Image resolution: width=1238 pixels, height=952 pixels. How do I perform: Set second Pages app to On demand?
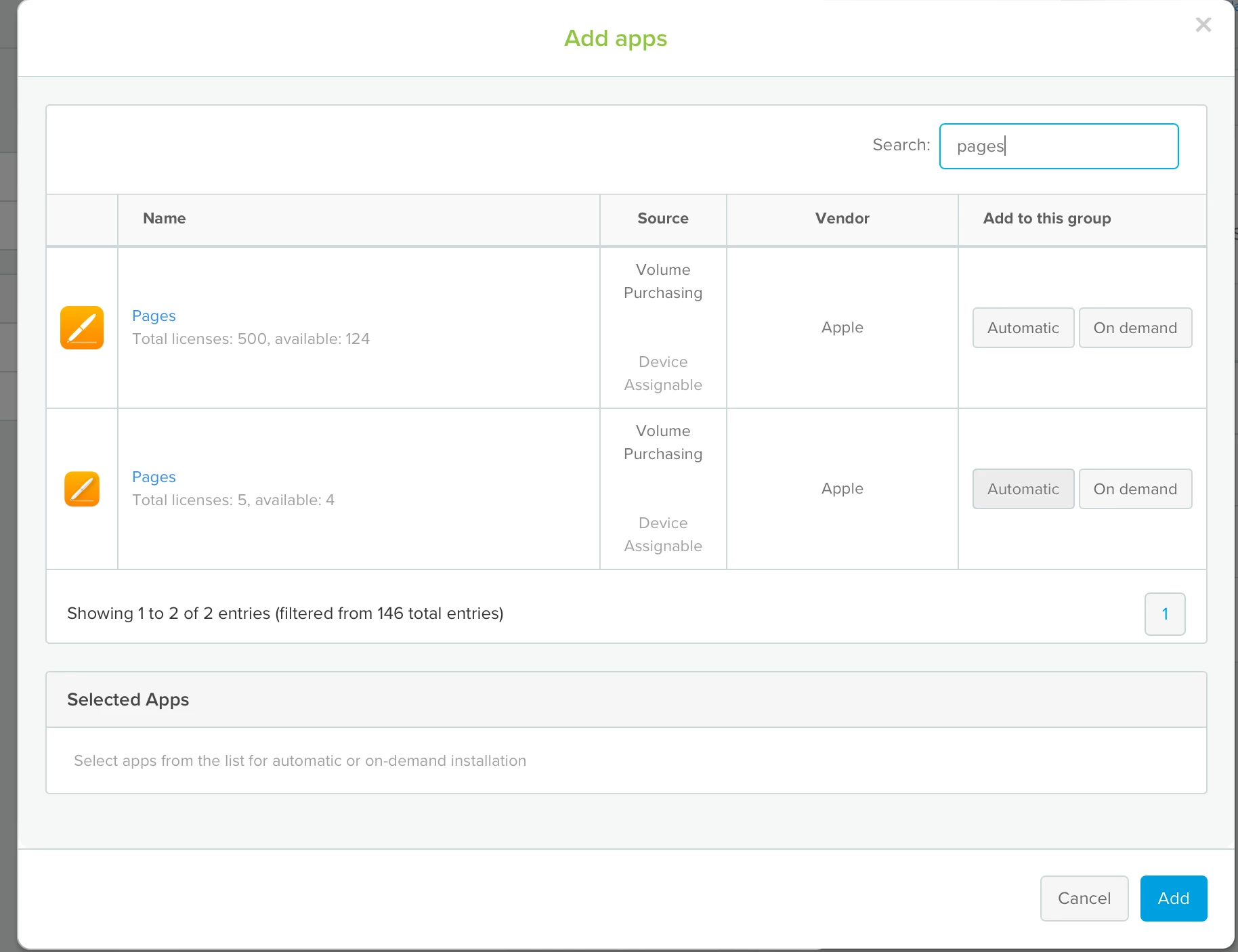pyautogui.click(x=1135, y=489)
